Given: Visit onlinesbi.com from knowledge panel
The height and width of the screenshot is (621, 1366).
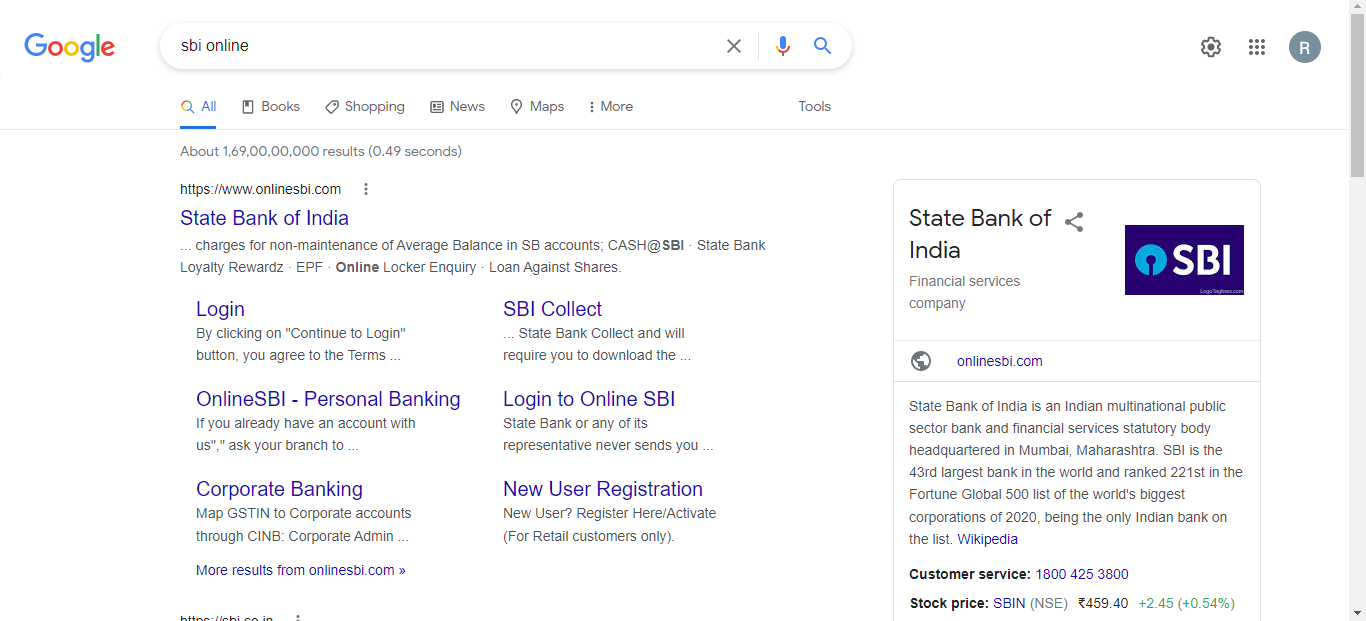Looking at the screenshot, I should (1000, 361).
